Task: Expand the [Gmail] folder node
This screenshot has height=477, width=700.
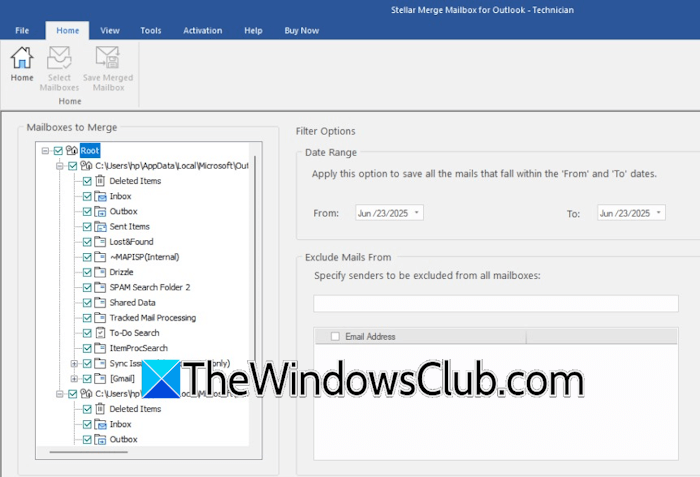Action: tap(74, 379)
